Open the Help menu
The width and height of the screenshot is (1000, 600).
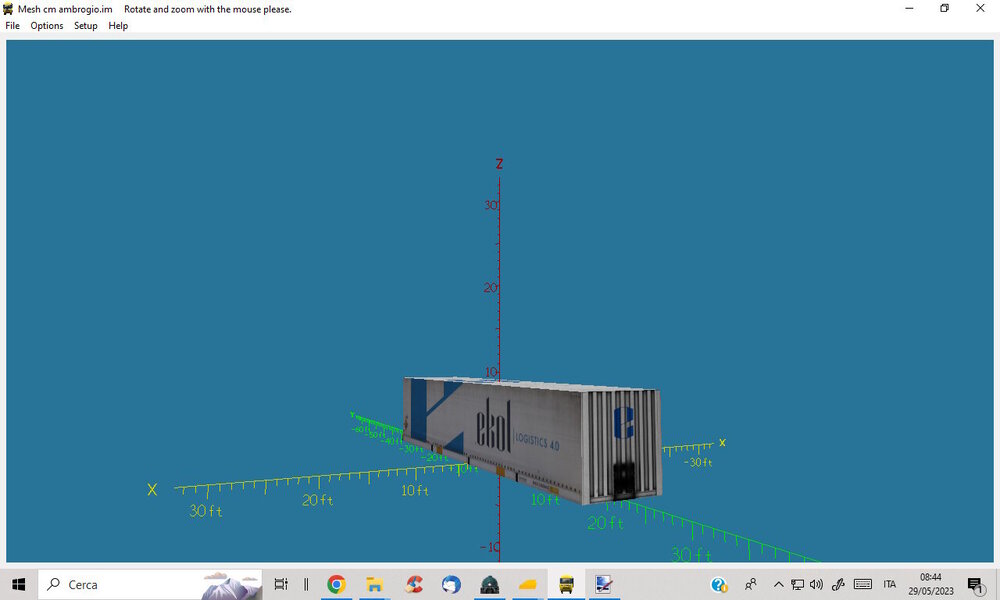(118, 26)
